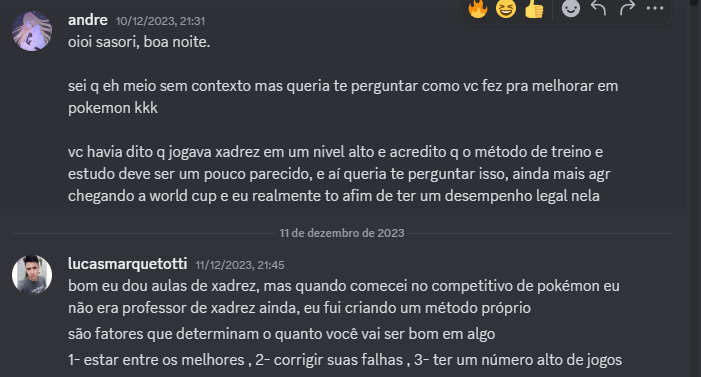701x377 pixels.
Task: Open andre's profile avatar
Action: (x=32, y=31)
